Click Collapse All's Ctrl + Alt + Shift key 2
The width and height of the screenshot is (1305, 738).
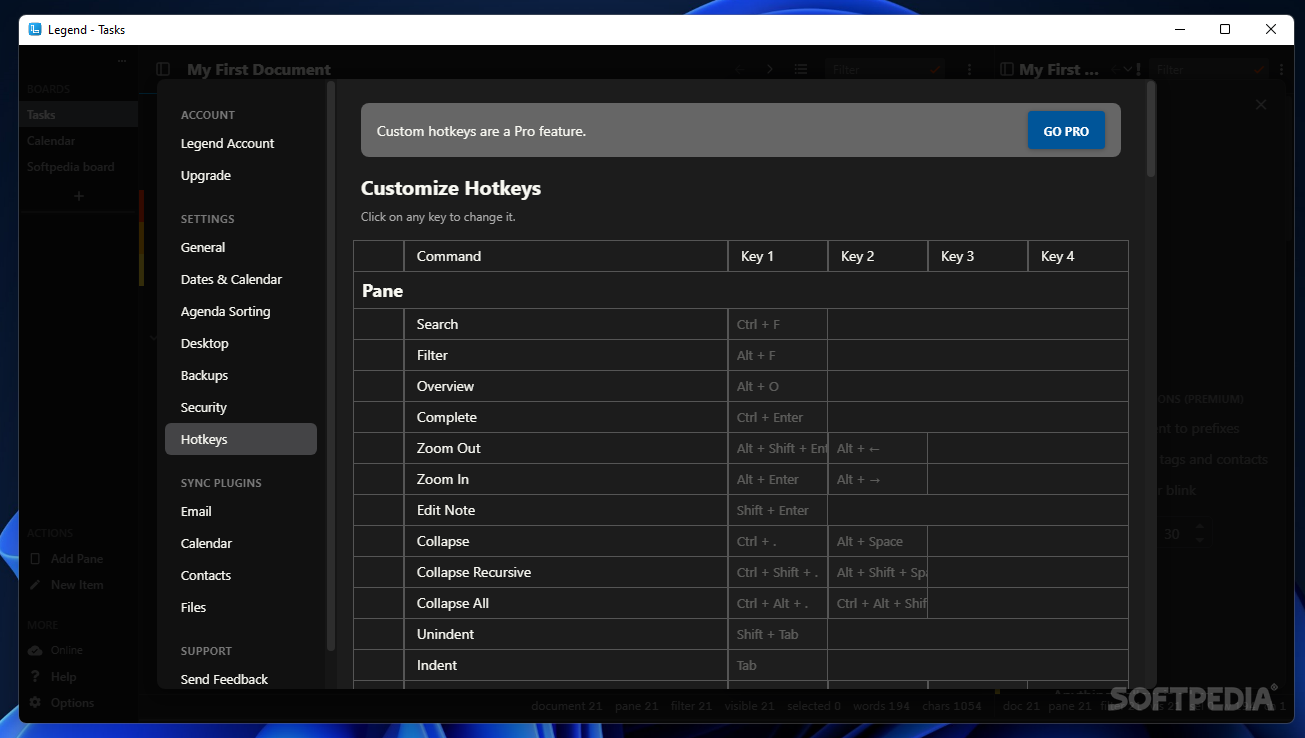coord(878,603)
